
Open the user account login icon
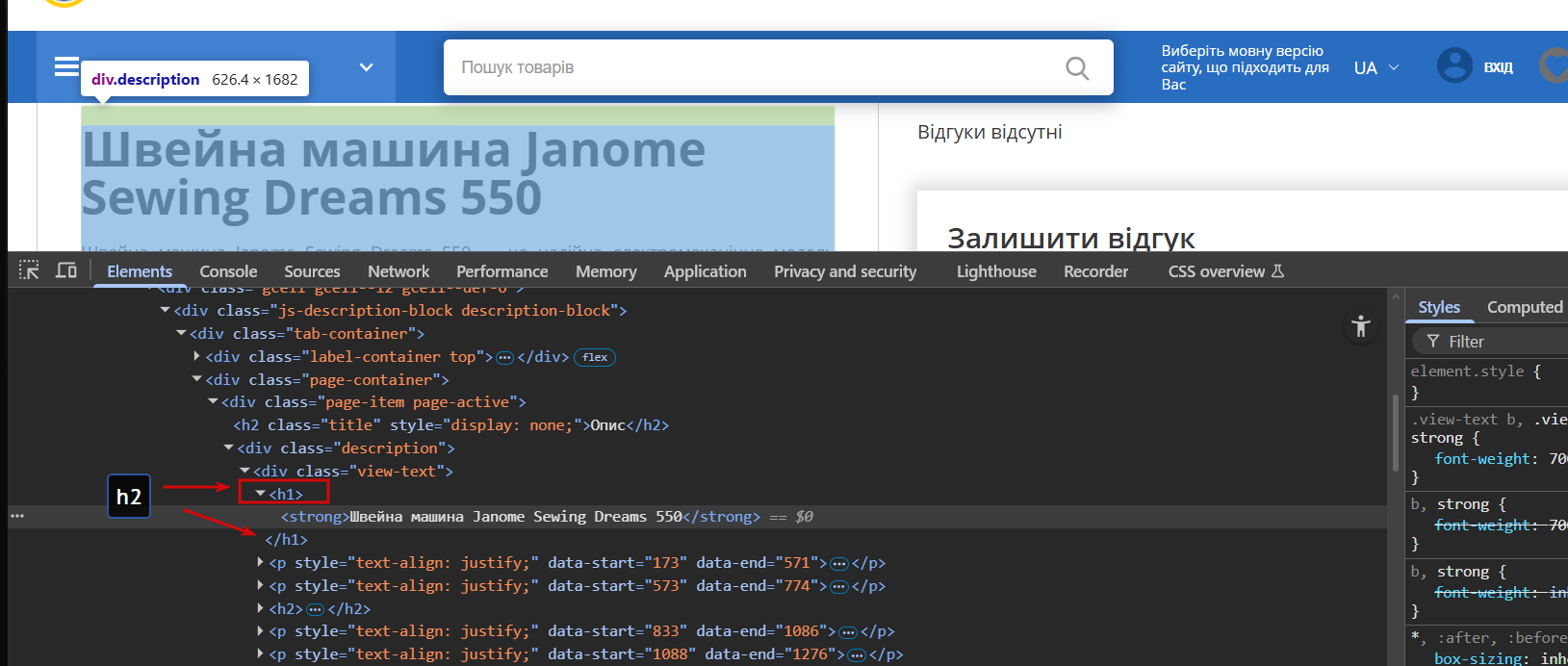(1454, 66)
